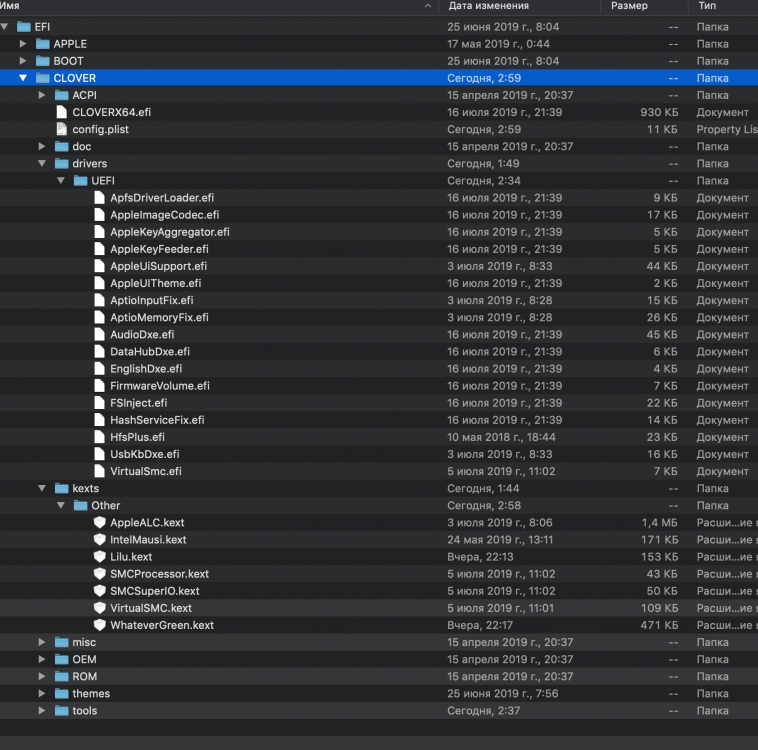This screenshot has width=758, height=750.
Task: Select VirtualSMC.kext shield icon
Action: click(x=100, y=608)
